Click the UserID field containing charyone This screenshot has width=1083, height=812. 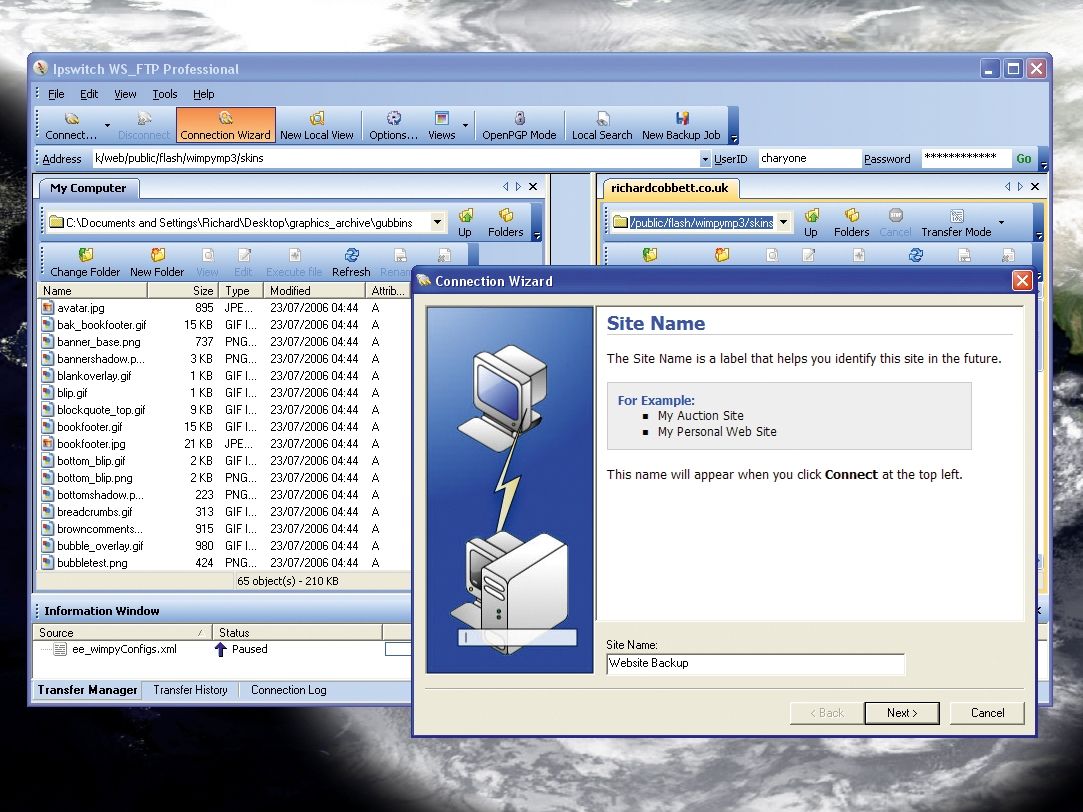pos(809,158)
